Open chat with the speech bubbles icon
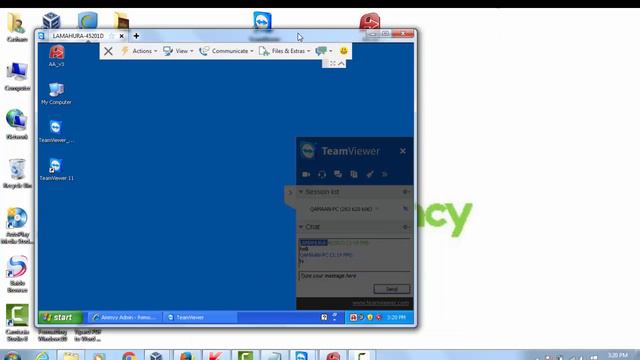 338,174
